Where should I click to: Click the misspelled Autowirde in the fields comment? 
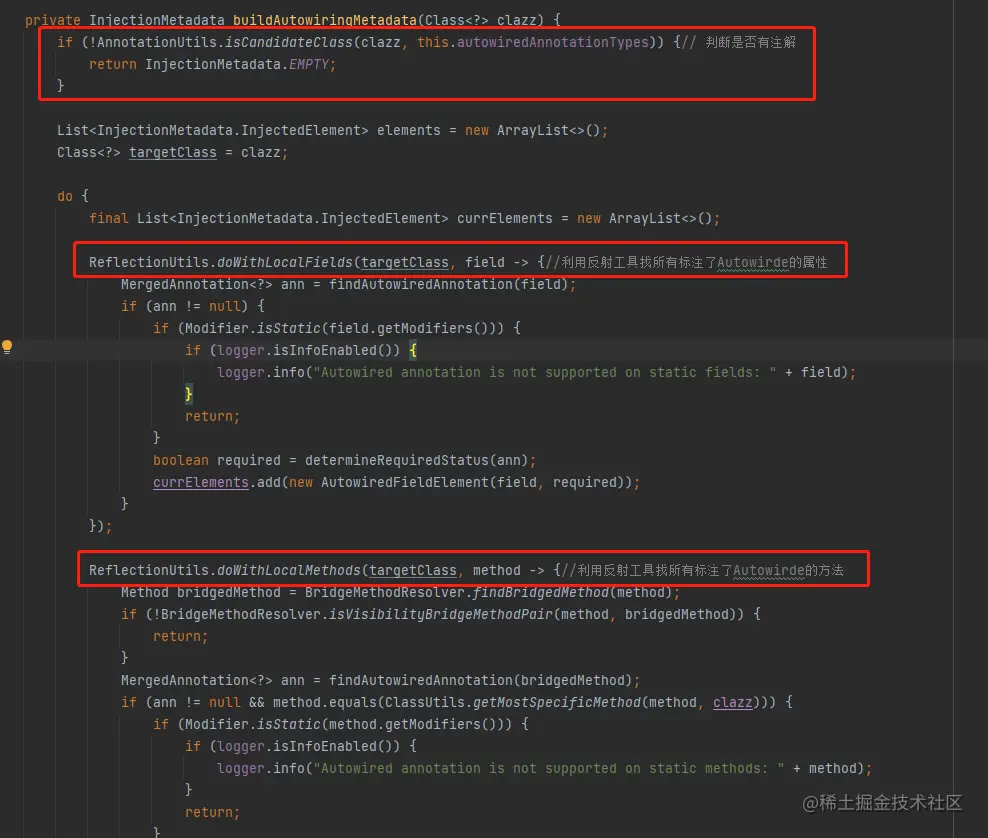tap(752, 262)
